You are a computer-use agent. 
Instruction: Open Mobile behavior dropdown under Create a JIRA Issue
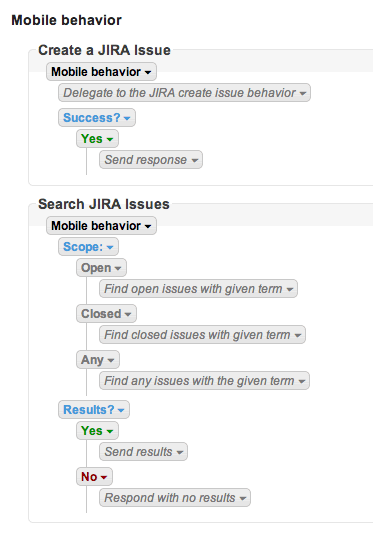(101, 72)
